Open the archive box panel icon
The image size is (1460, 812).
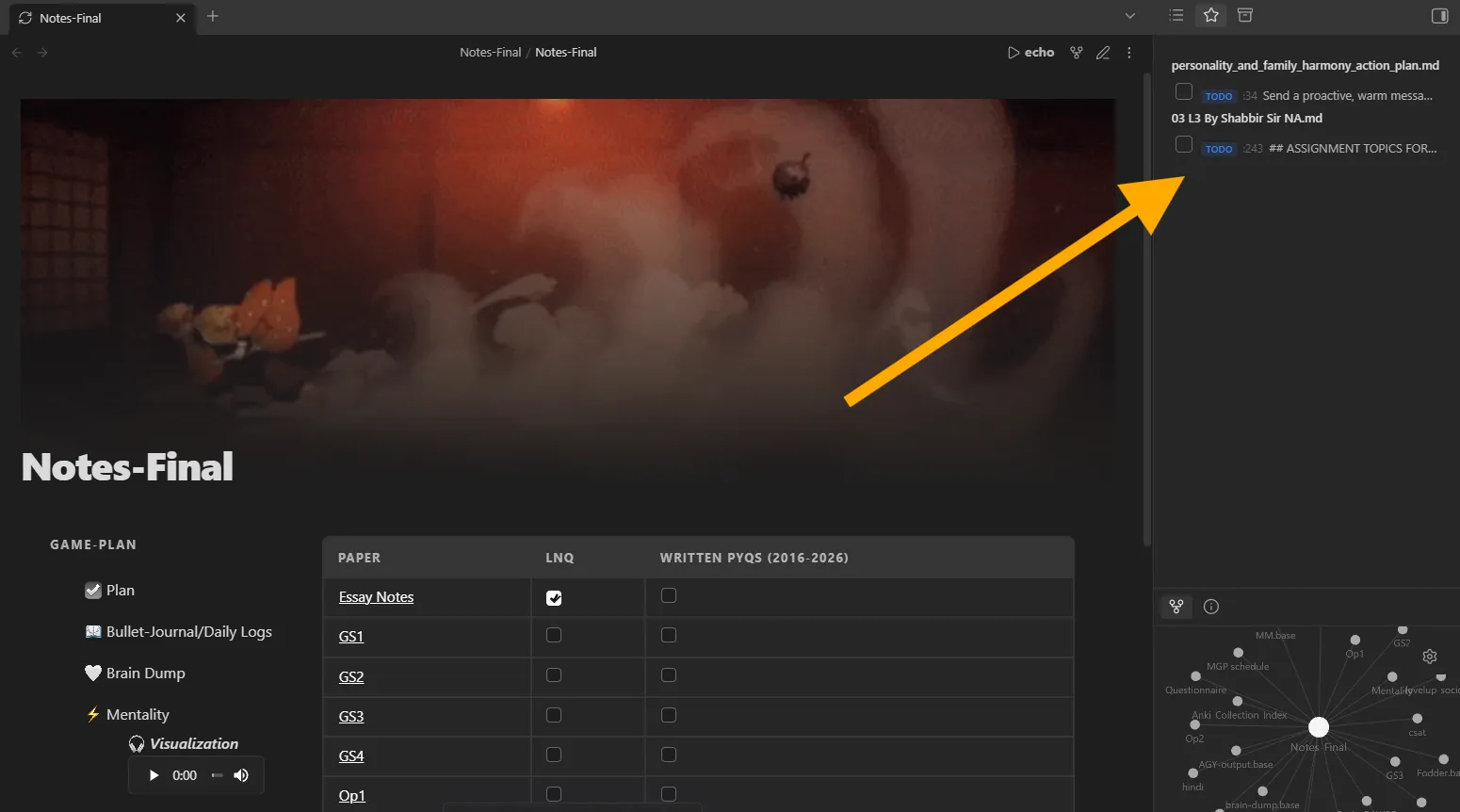coord(1245,15)
